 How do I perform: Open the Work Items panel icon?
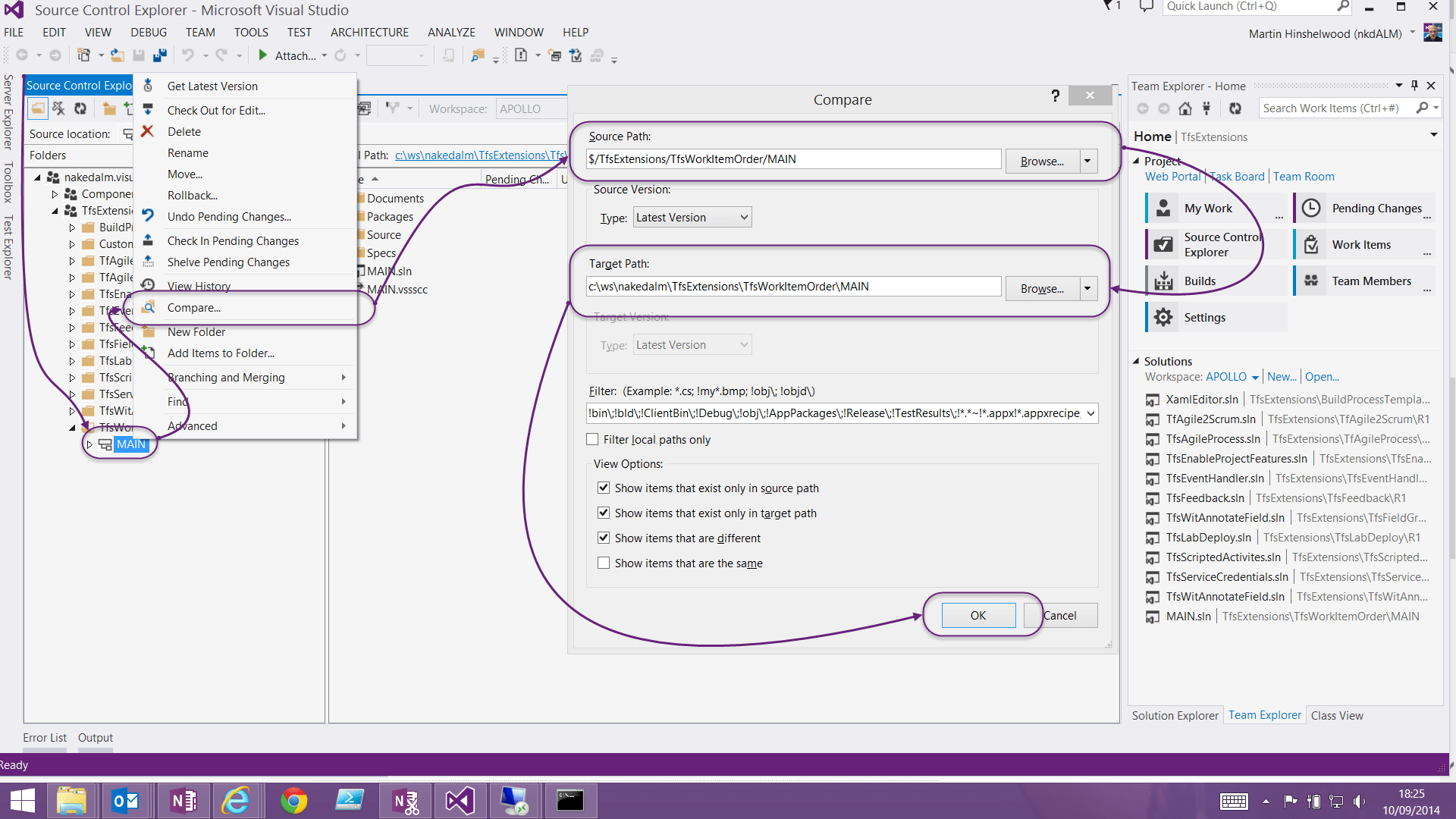1311,243
